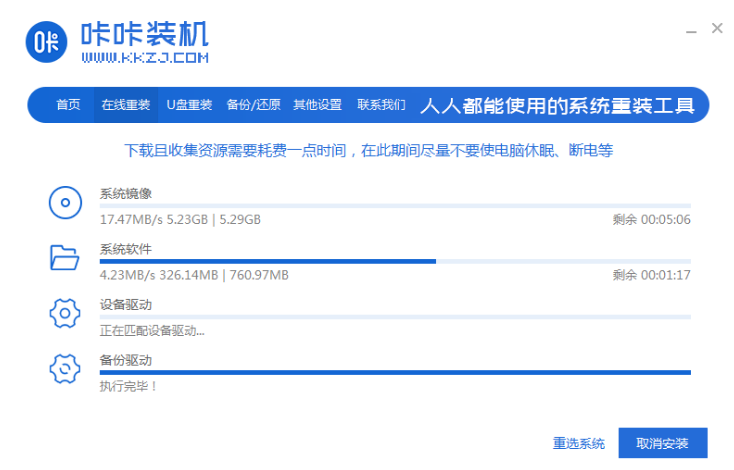Click the 系统软件 download progress bar
The height and width of the screenshot is (470, 734).
click(395, 261)
